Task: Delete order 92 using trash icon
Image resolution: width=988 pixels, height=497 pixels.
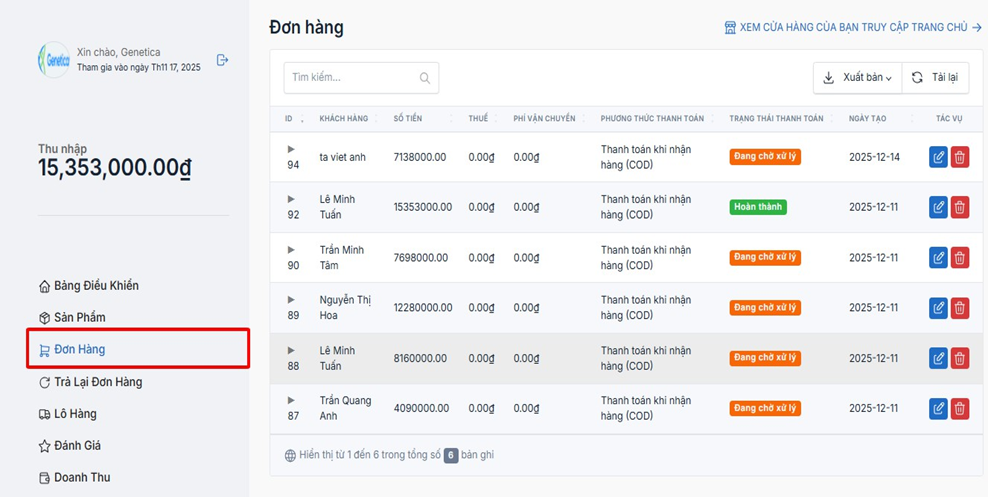Action: point(960,207)
